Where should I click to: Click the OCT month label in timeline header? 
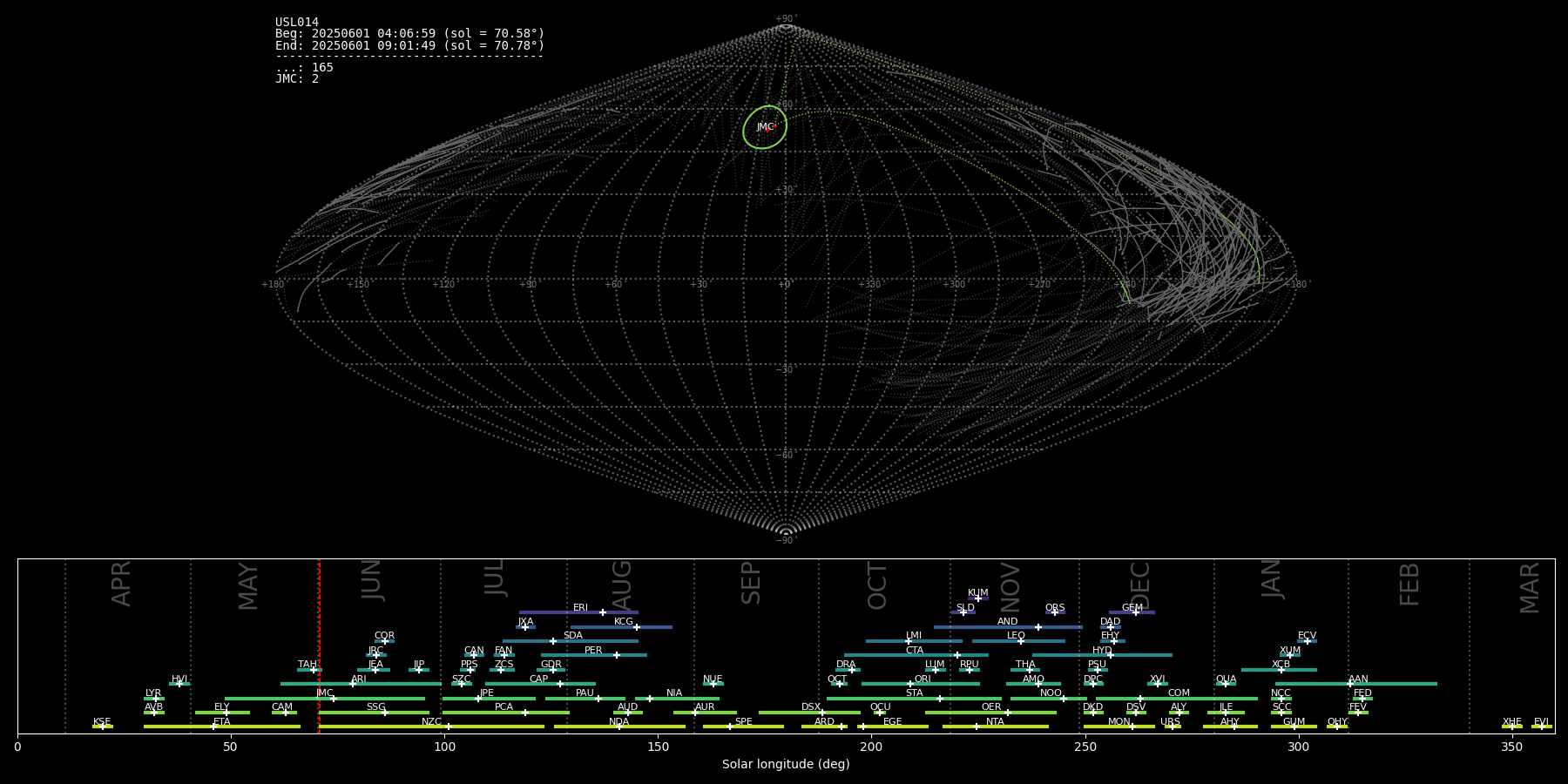pyautogui.click(x=877, y=585)
